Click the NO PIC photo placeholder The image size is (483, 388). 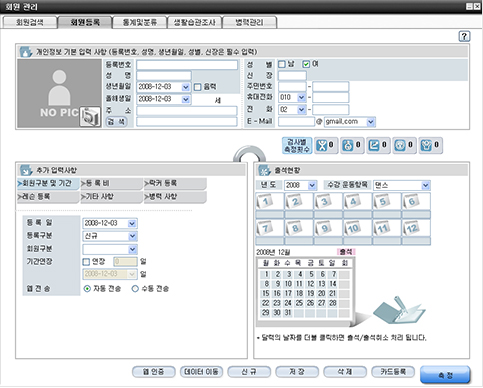[59, 93]
